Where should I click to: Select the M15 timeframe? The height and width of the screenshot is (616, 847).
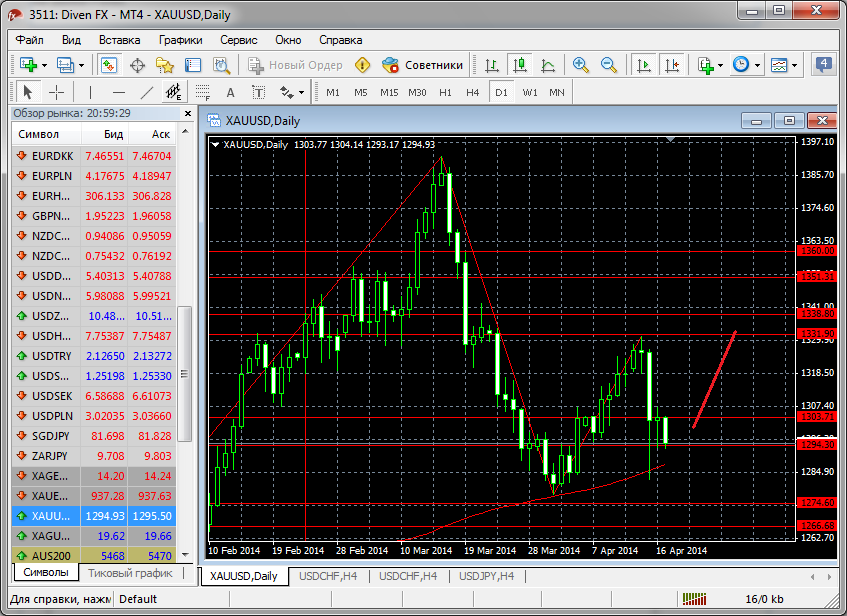[389, 92]
